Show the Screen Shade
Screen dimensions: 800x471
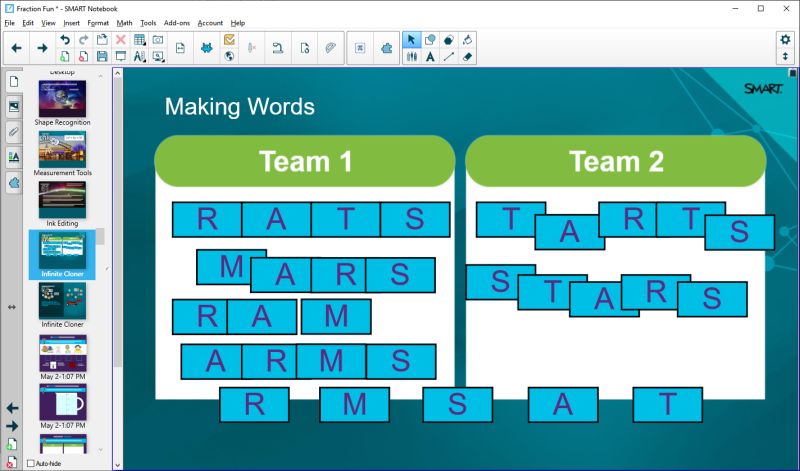121,56
